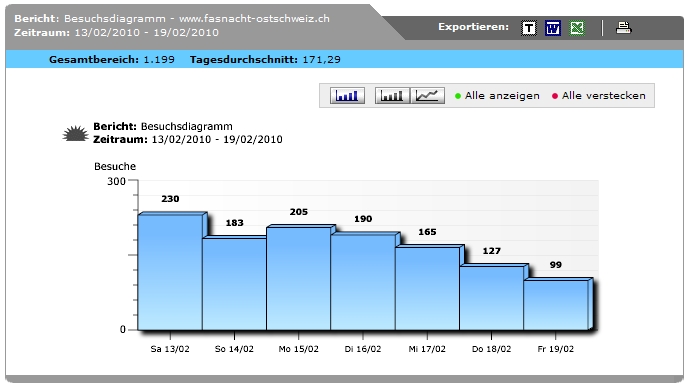Viewport: 689px width, 388px height.
Task: Click axis label Sa 13/02
Action: [170, 349]
